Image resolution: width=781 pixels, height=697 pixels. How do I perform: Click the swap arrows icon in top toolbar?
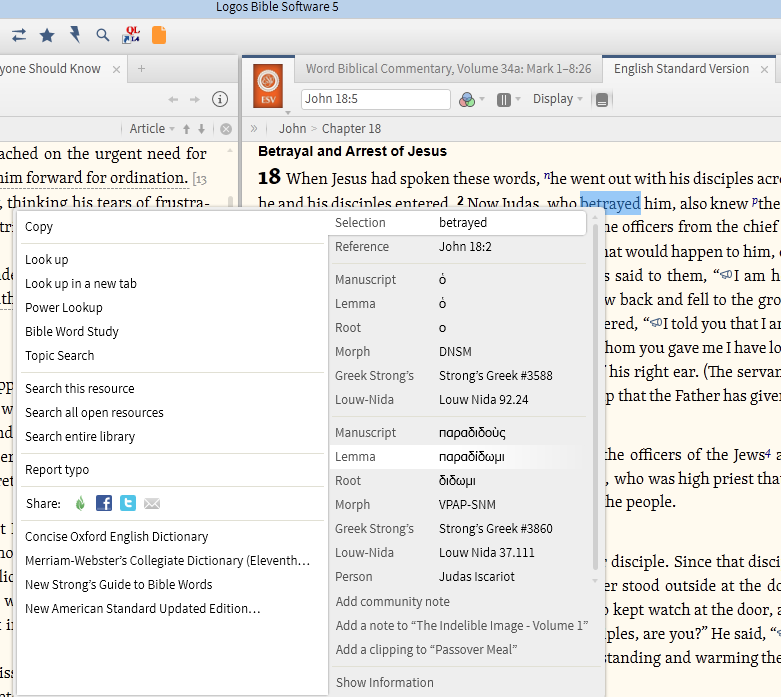click(19, 35)
